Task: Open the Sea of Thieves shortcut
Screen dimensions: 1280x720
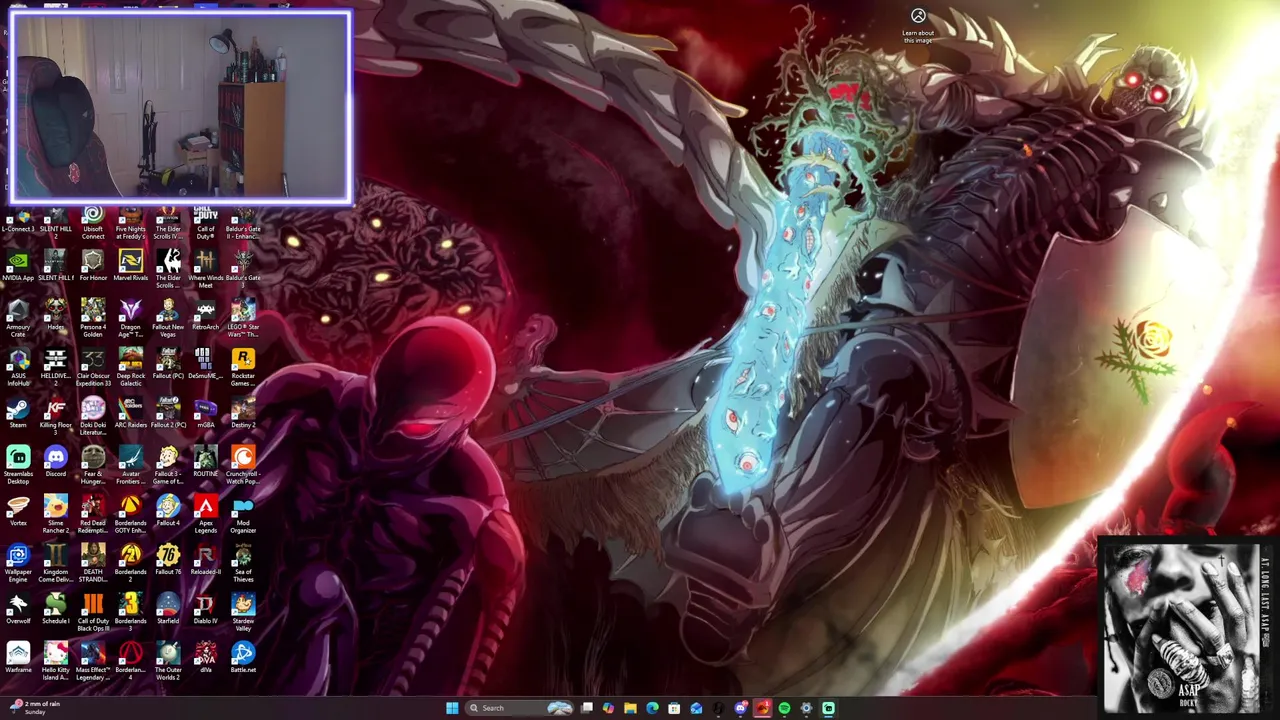Action: pos(243,564)
